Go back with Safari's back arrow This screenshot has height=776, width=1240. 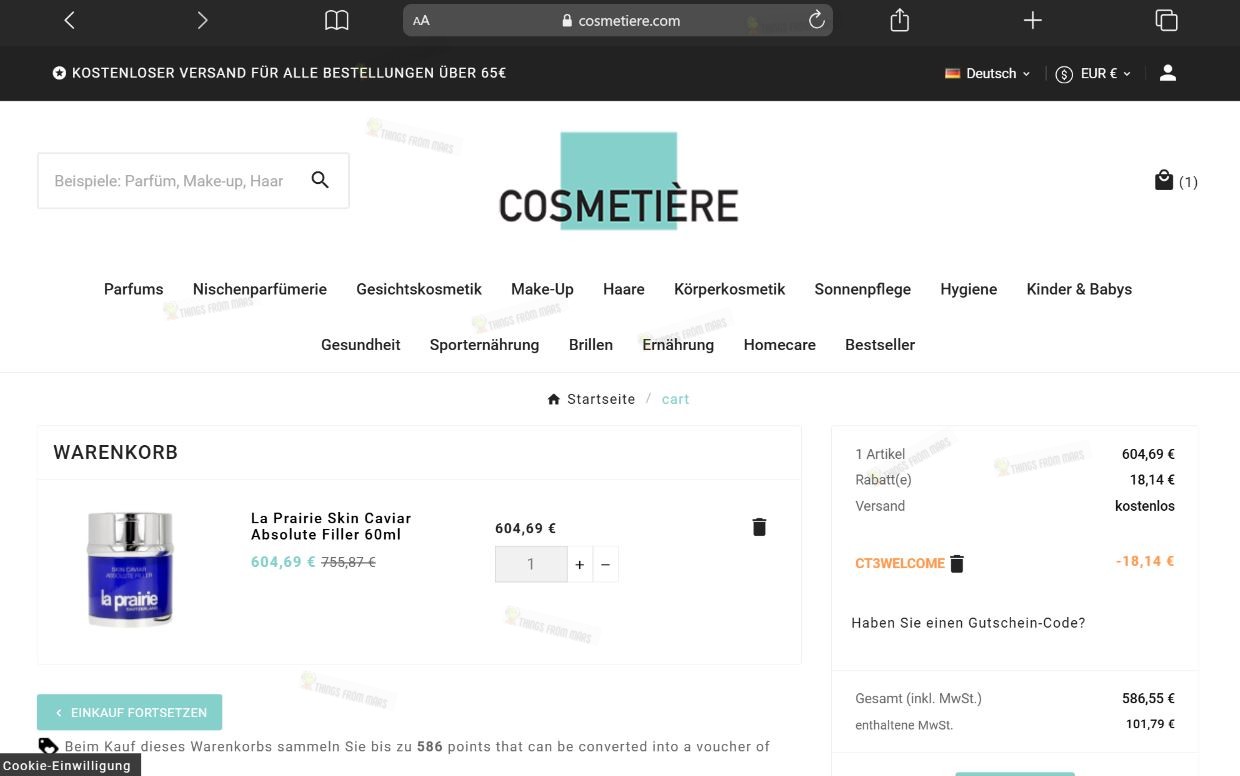coord(69,20)
